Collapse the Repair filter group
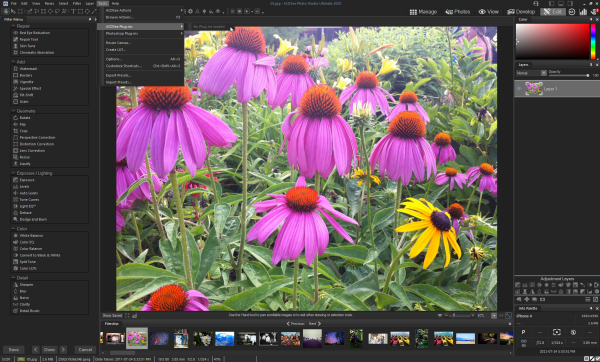Screen dimensions: 600x362 pyautogui.click(x=13, y=26)
